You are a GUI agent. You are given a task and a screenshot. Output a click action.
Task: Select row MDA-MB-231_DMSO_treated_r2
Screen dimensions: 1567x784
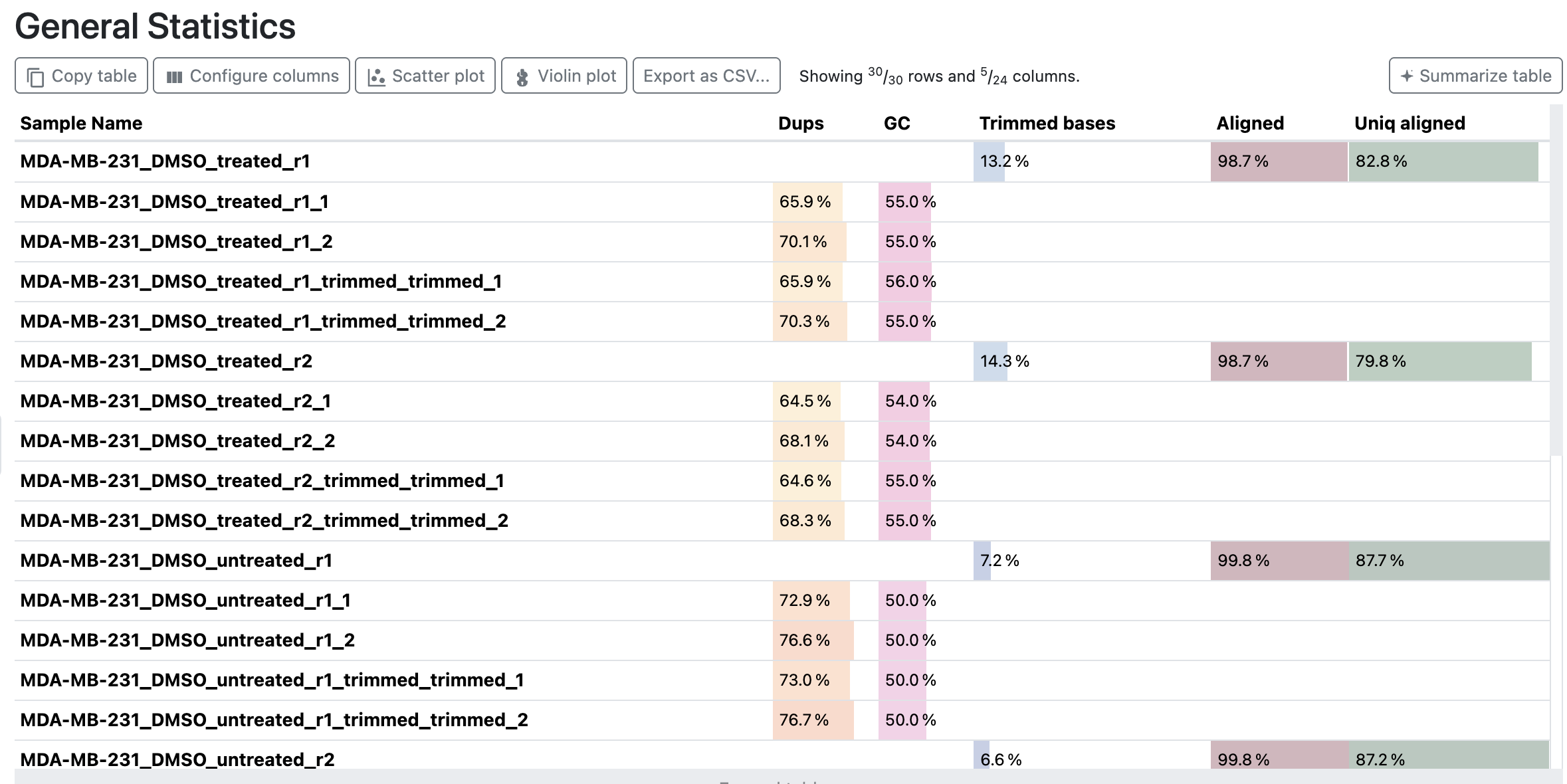click(782, 361)
